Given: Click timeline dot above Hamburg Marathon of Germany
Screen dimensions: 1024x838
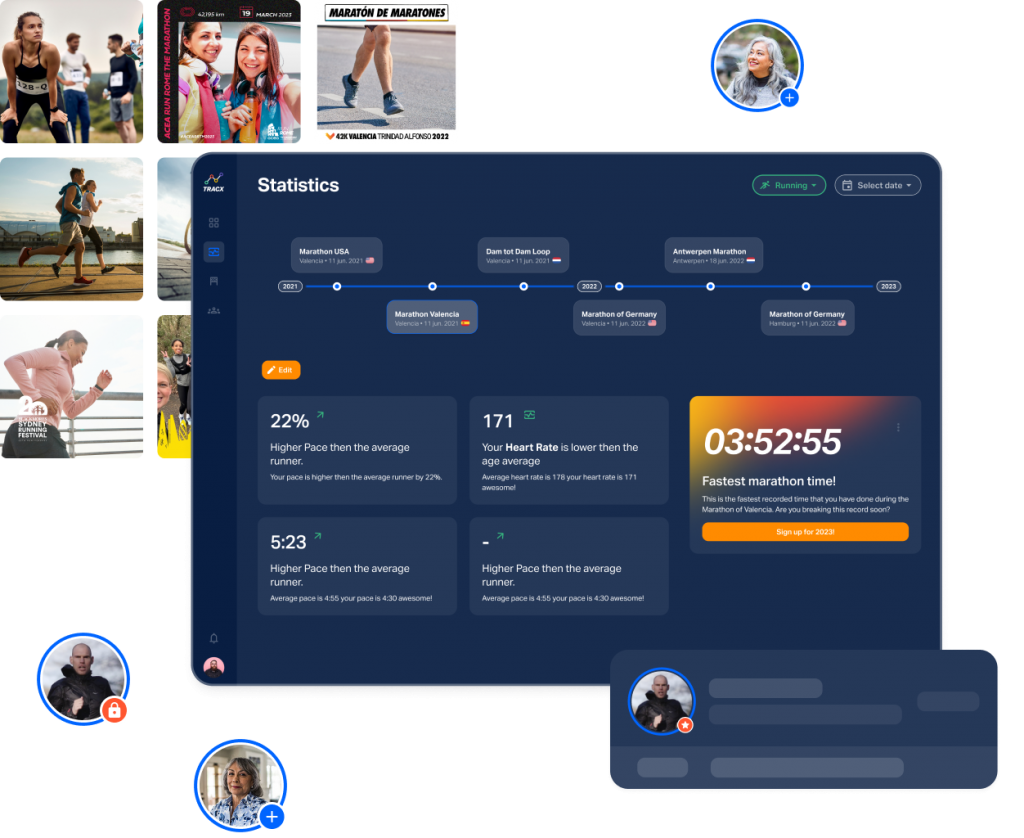Looking at the screenshot, I should coord(806,287).
